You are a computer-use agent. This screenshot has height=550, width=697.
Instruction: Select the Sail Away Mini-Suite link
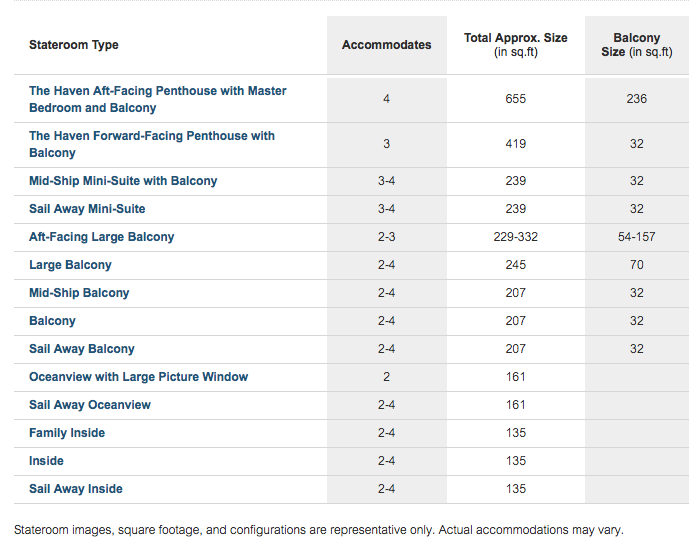tap(87, 209)
